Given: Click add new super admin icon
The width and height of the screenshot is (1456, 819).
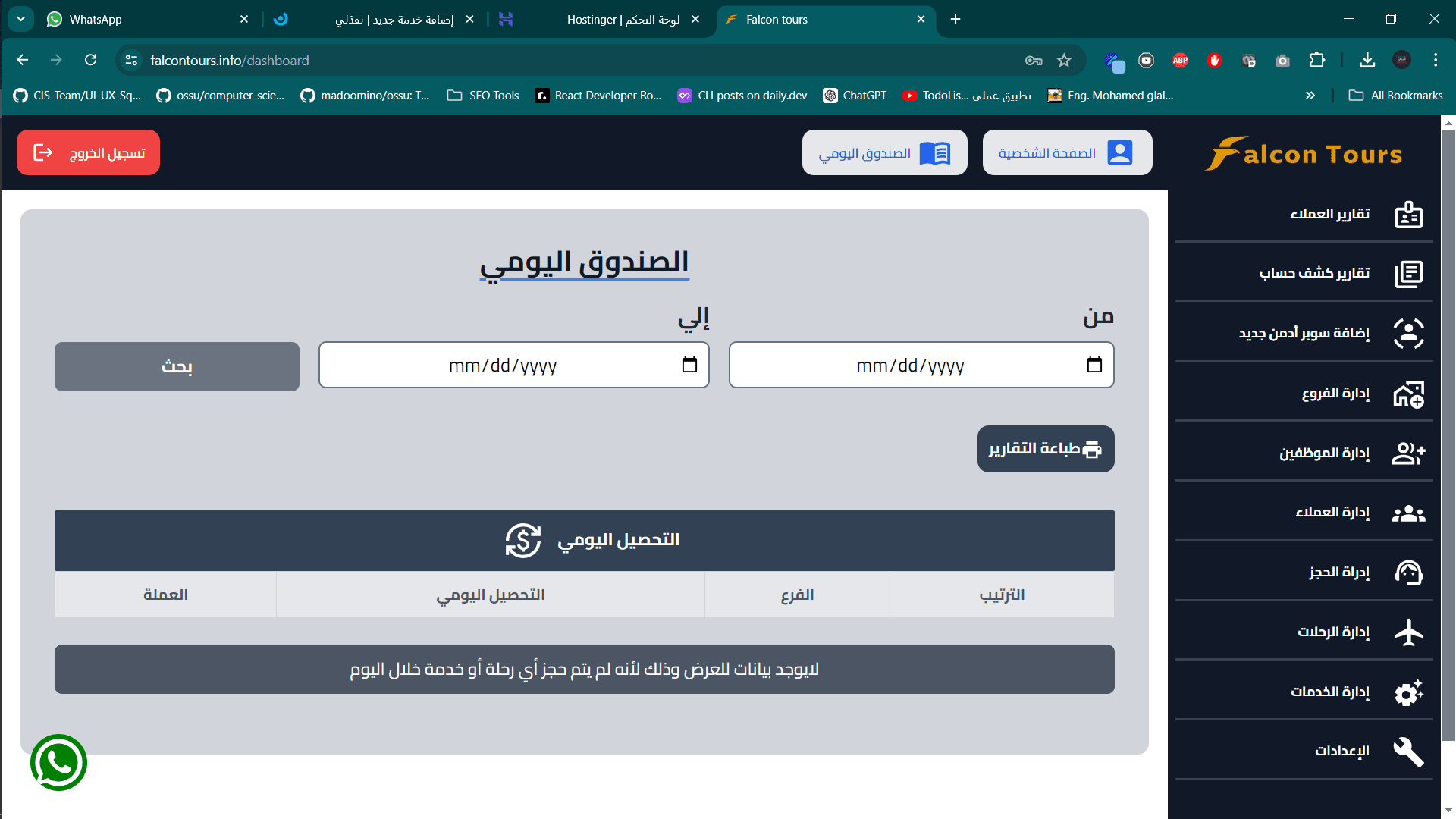Looking at the screenshot, I should coord(1408,334).
